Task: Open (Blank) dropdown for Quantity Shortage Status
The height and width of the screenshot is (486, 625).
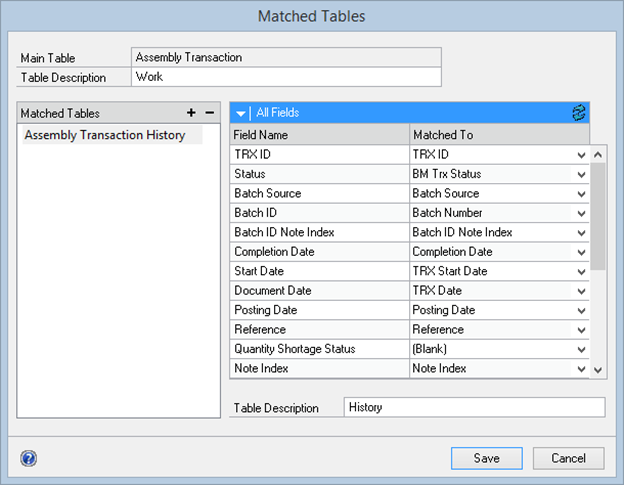Action: coord(581,349)
